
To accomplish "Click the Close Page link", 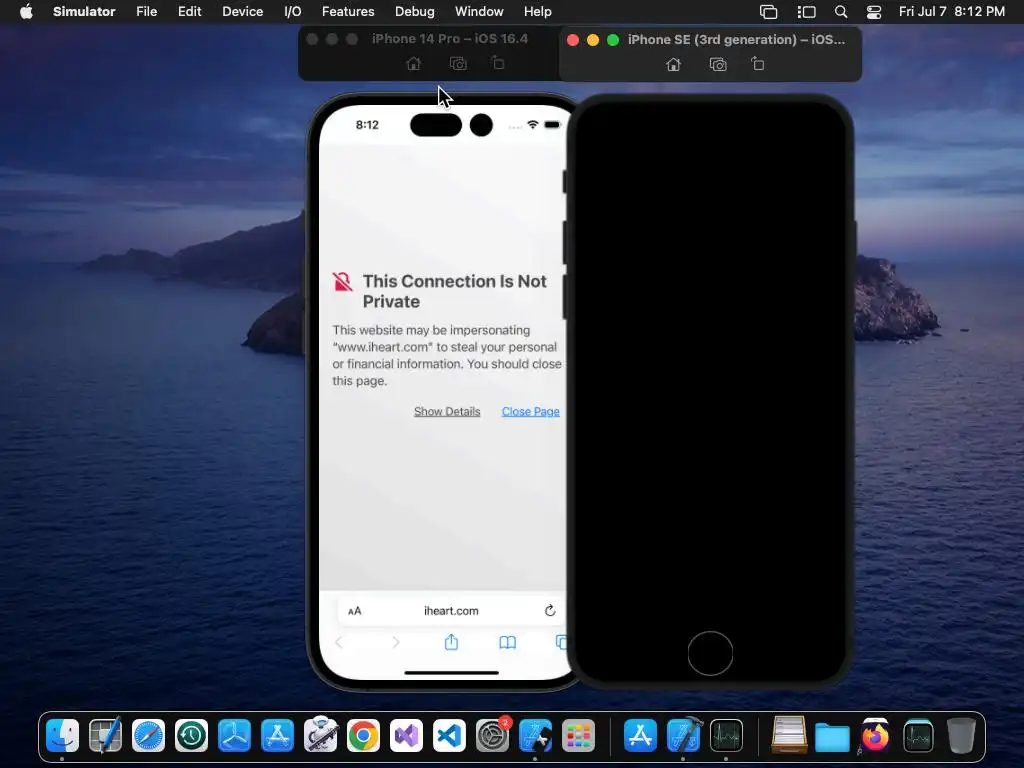I will coord(530,411).
